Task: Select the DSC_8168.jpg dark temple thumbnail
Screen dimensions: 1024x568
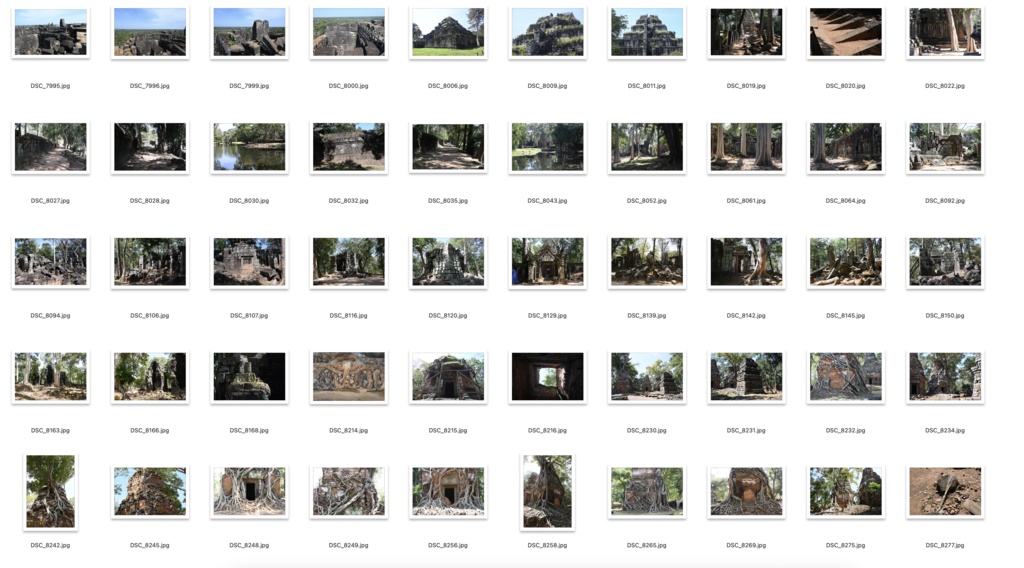Action: tap(249, 377)
